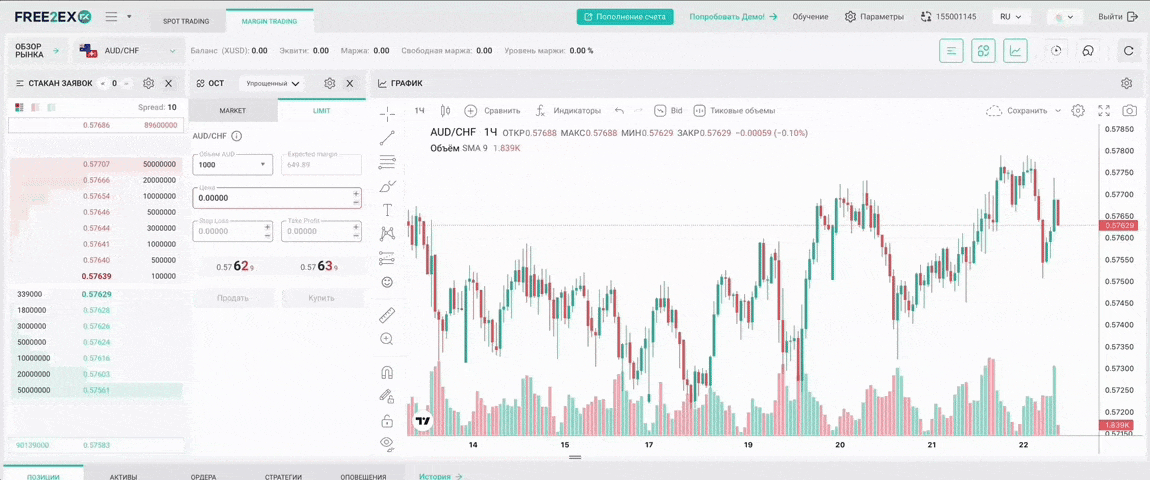Close the СТАКАН ЗАЯВОК panel

169,84
